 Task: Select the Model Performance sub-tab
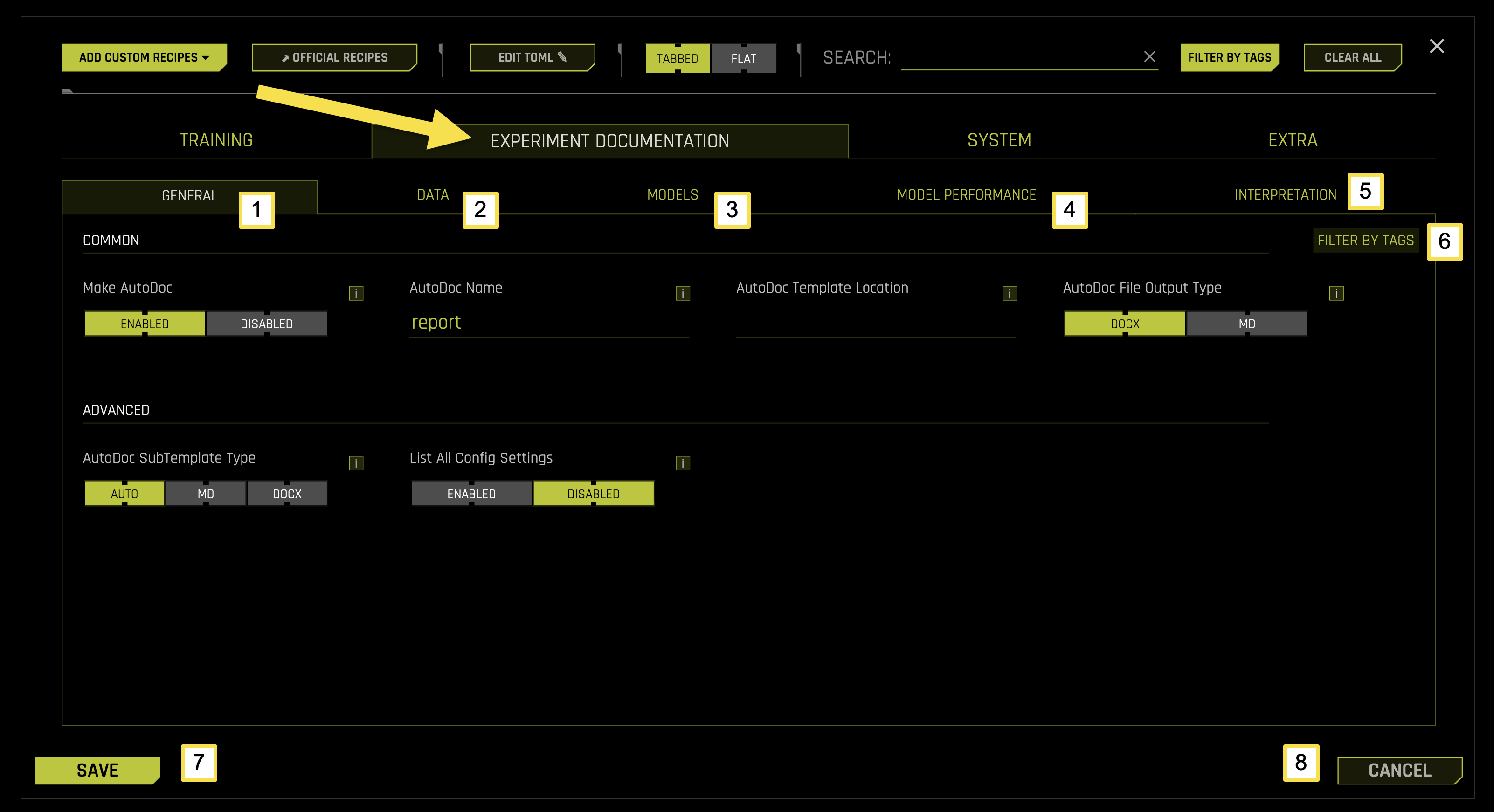coord(965,195)
